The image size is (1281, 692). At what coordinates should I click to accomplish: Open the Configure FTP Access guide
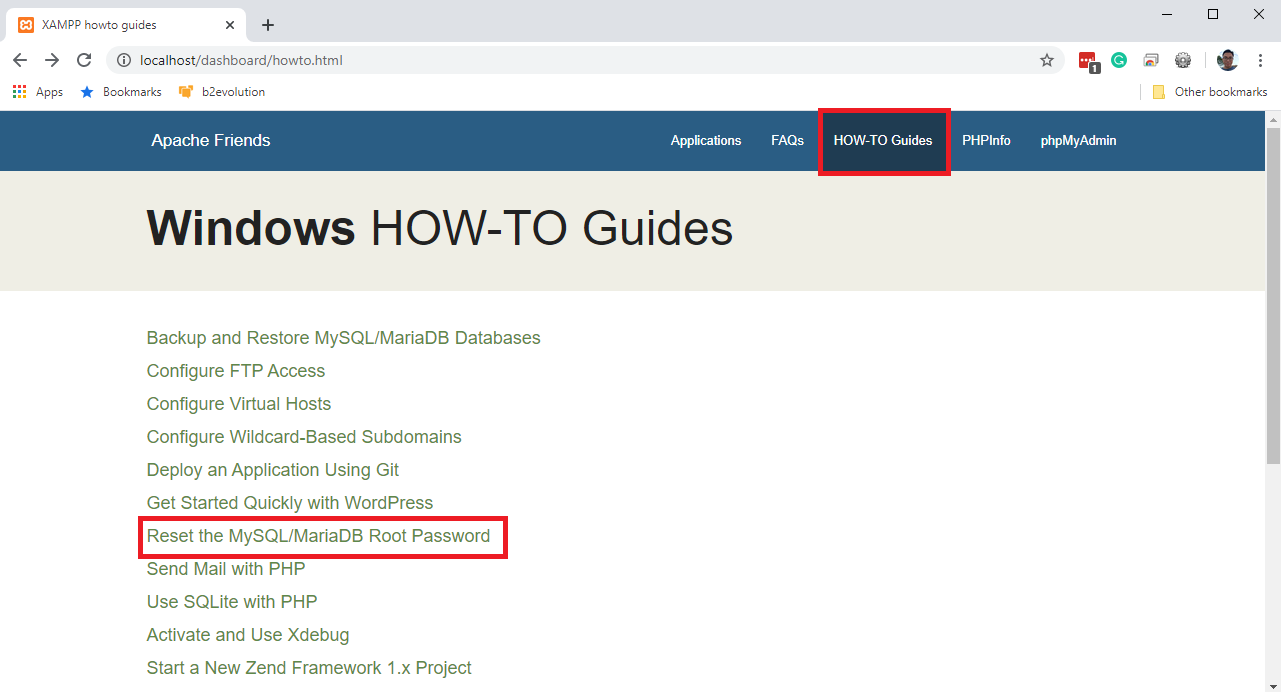point(236,371)
